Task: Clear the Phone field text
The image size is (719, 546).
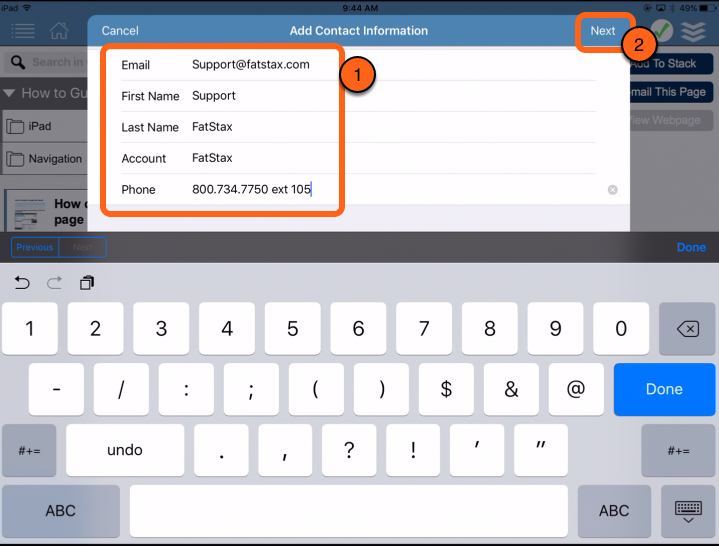Action: 613,190
